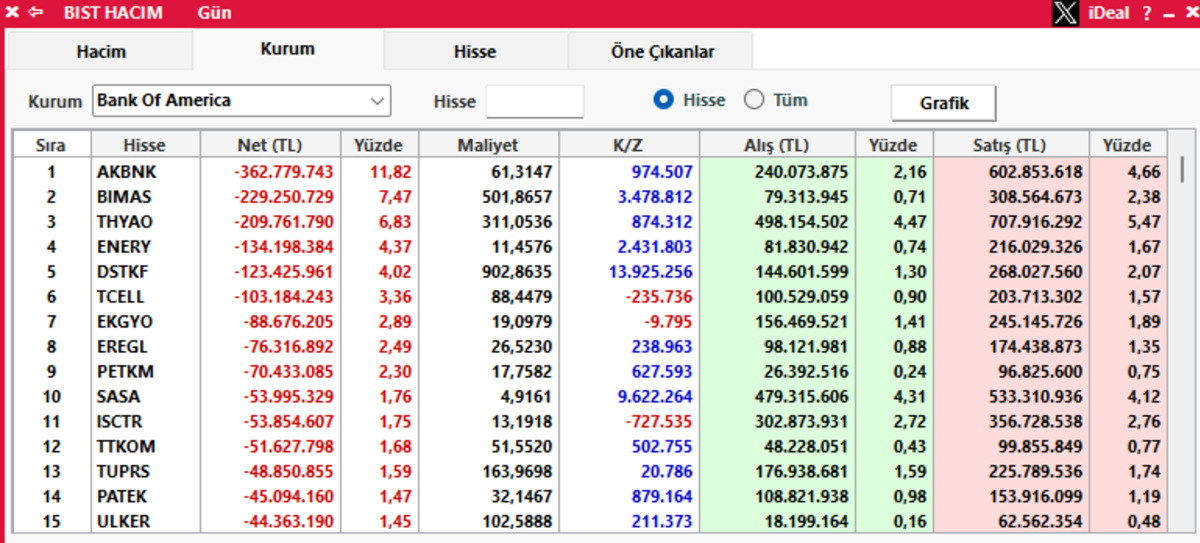Click K/Z value -727.535
Screen dimensions: 1200x543
tap(659, 422)
